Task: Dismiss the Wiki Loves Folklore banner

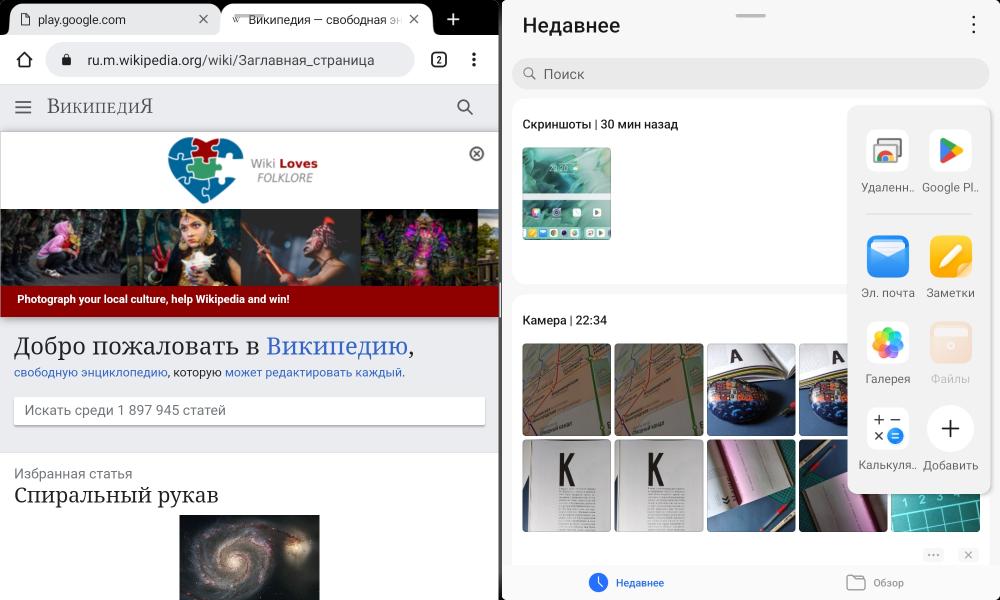Action: tap(476, 154)
